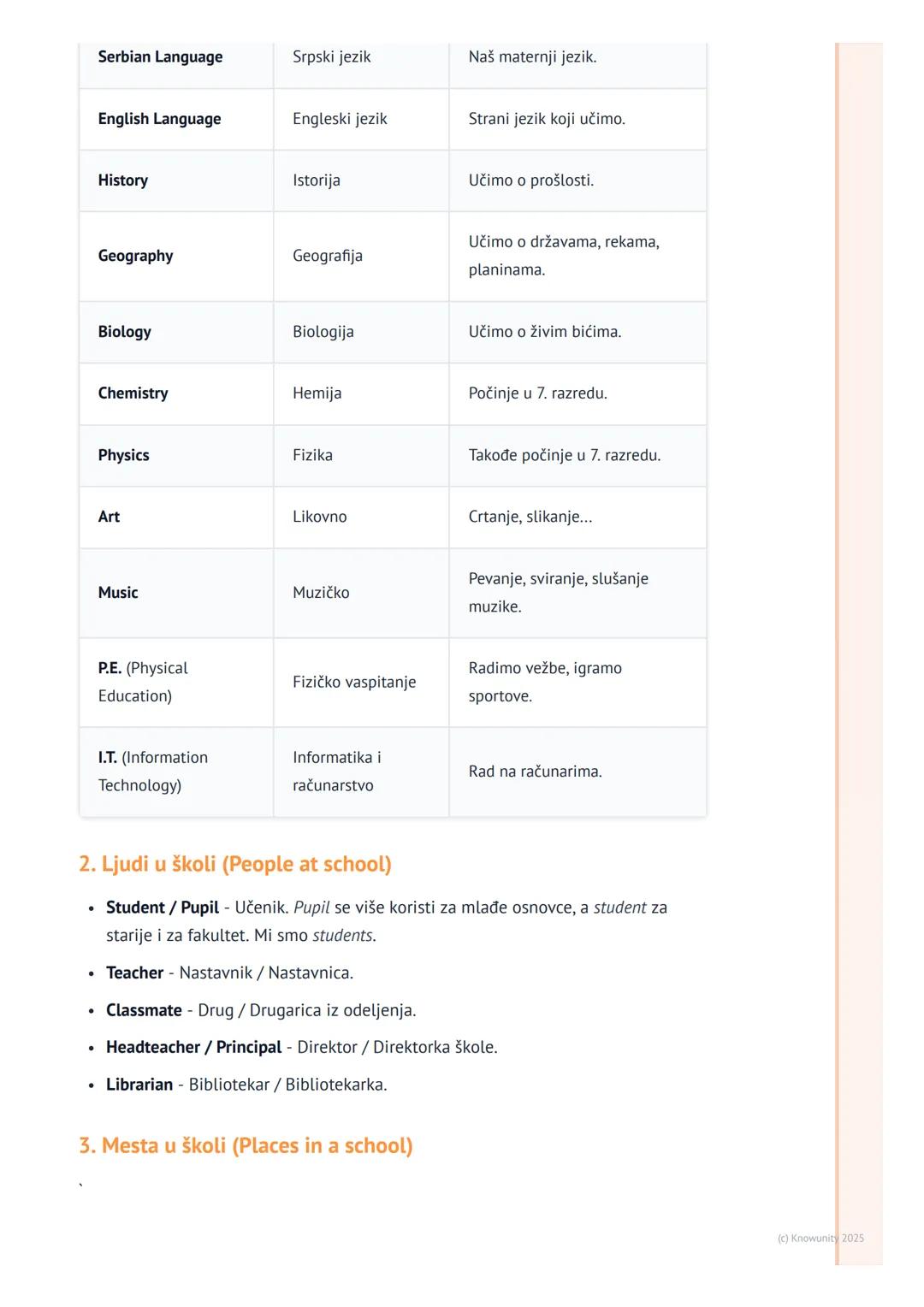Select the 'Engleski jezik' cell
Viewport: 924px width, 1307px height.
click(340, 119)
